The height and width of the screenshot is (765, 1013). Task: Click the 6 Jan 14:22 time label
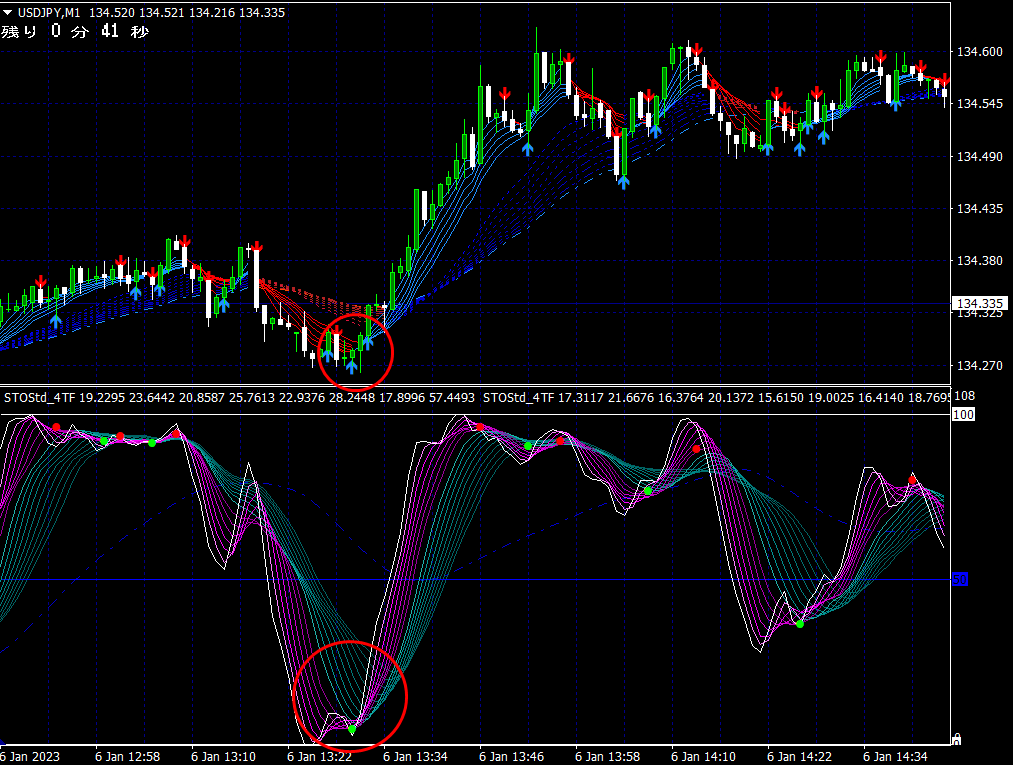coord(799,756)
